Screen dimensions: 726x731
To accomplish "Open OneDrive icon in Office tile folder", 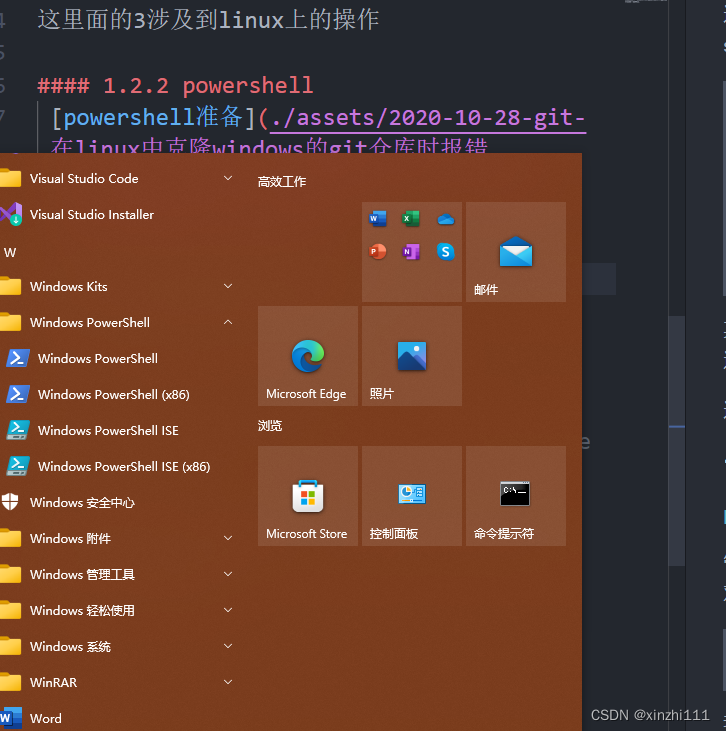I will coord(446,219).
